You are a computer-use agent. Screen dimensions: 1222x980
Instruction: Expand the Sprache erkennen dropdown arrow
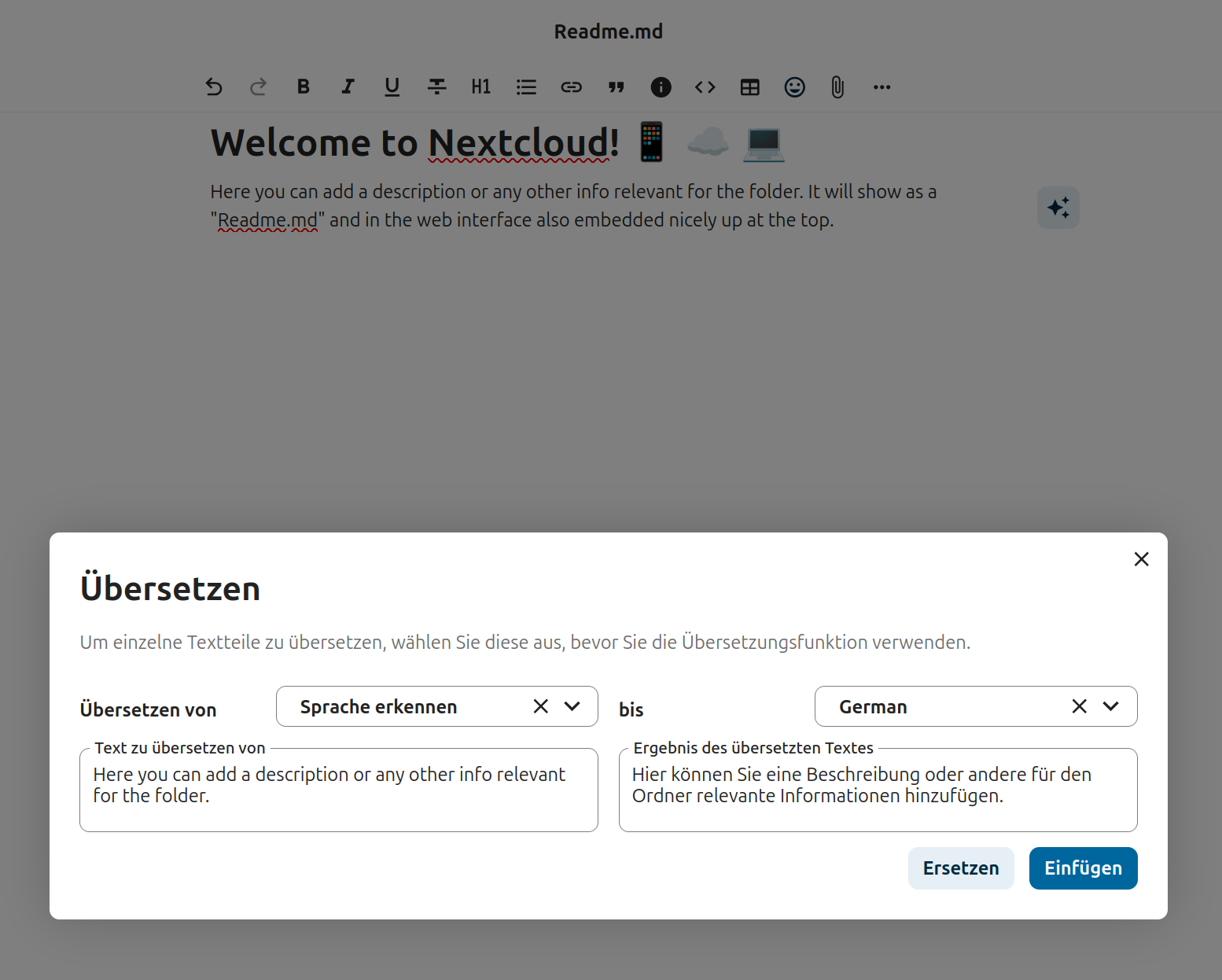[572, 706]
